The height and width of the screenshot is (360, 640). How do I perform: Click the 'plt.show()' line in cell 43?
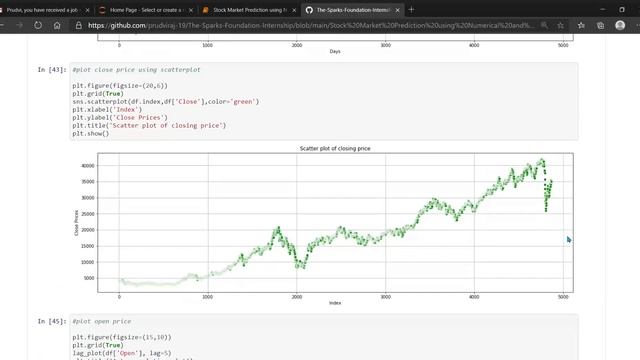(x=91, y=133)
